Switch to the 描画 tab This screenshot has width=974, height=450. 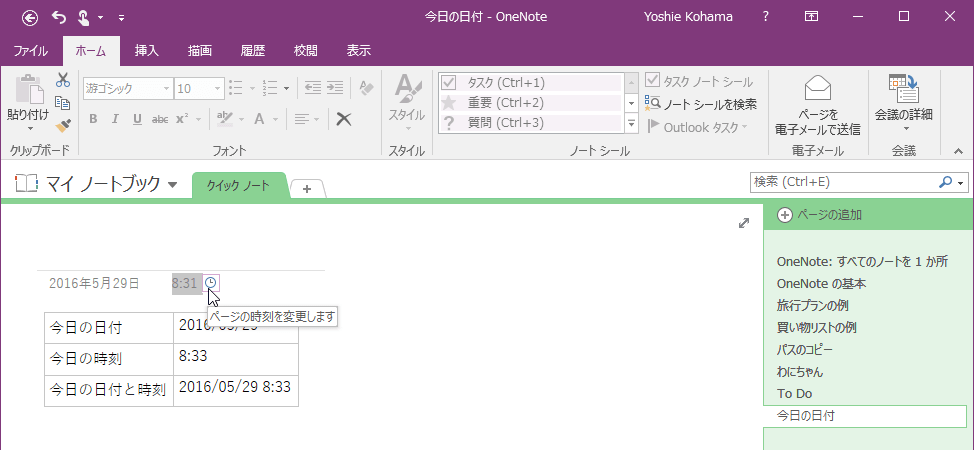pyautogui.click(x=200, y=51)
